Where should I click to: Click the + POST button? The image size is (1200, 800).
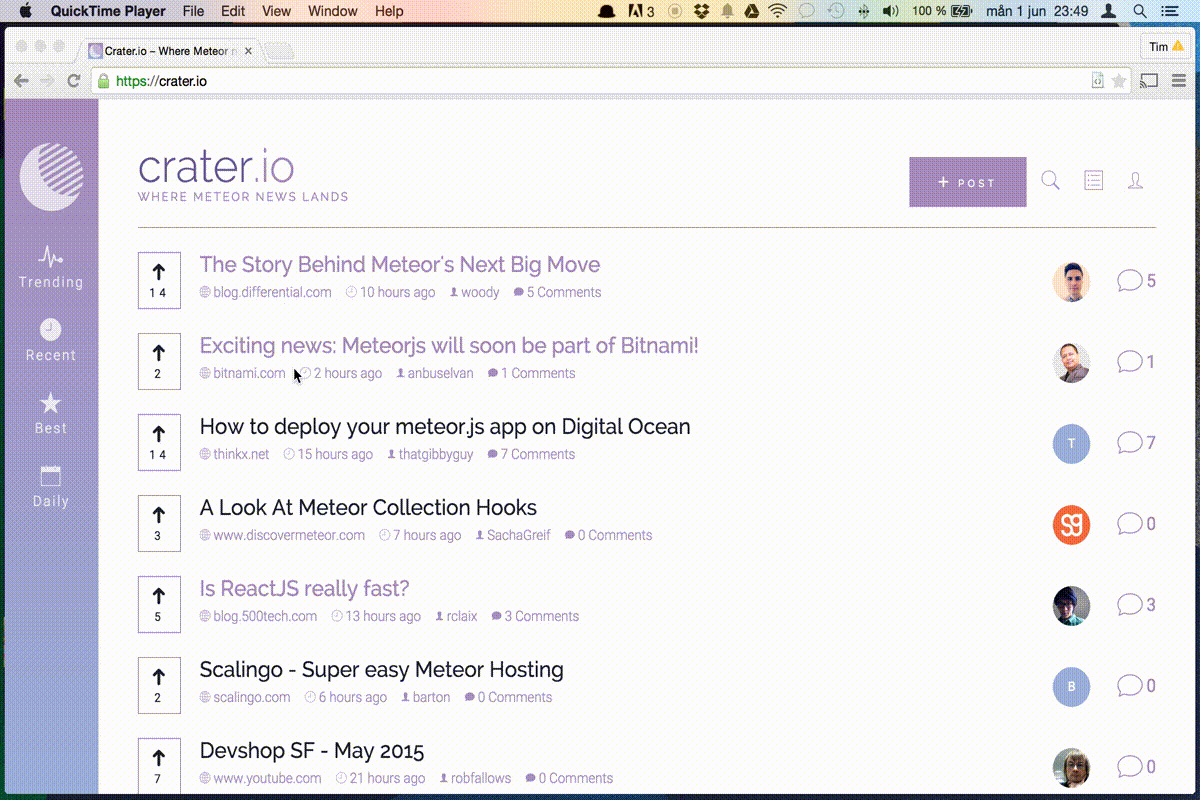(x=967, y=182)
